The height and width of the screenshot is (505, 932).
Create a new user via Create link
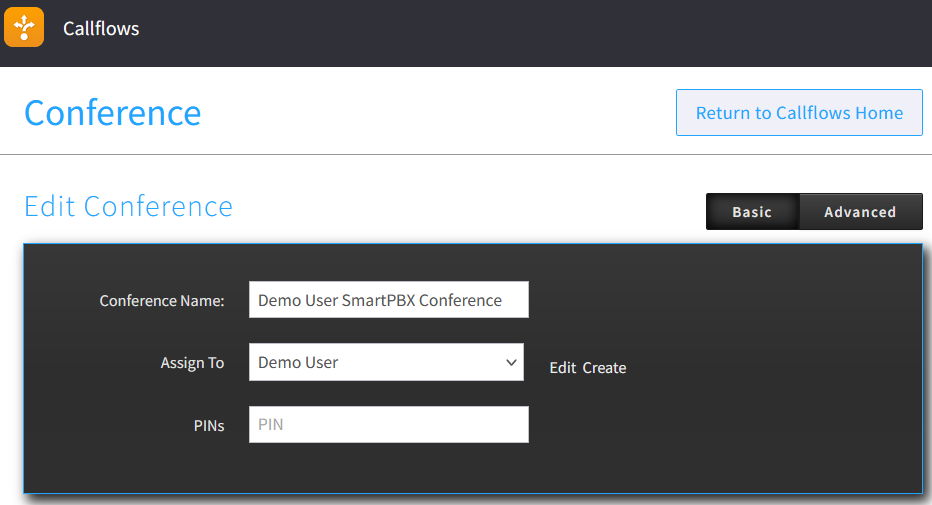(604, 368)
